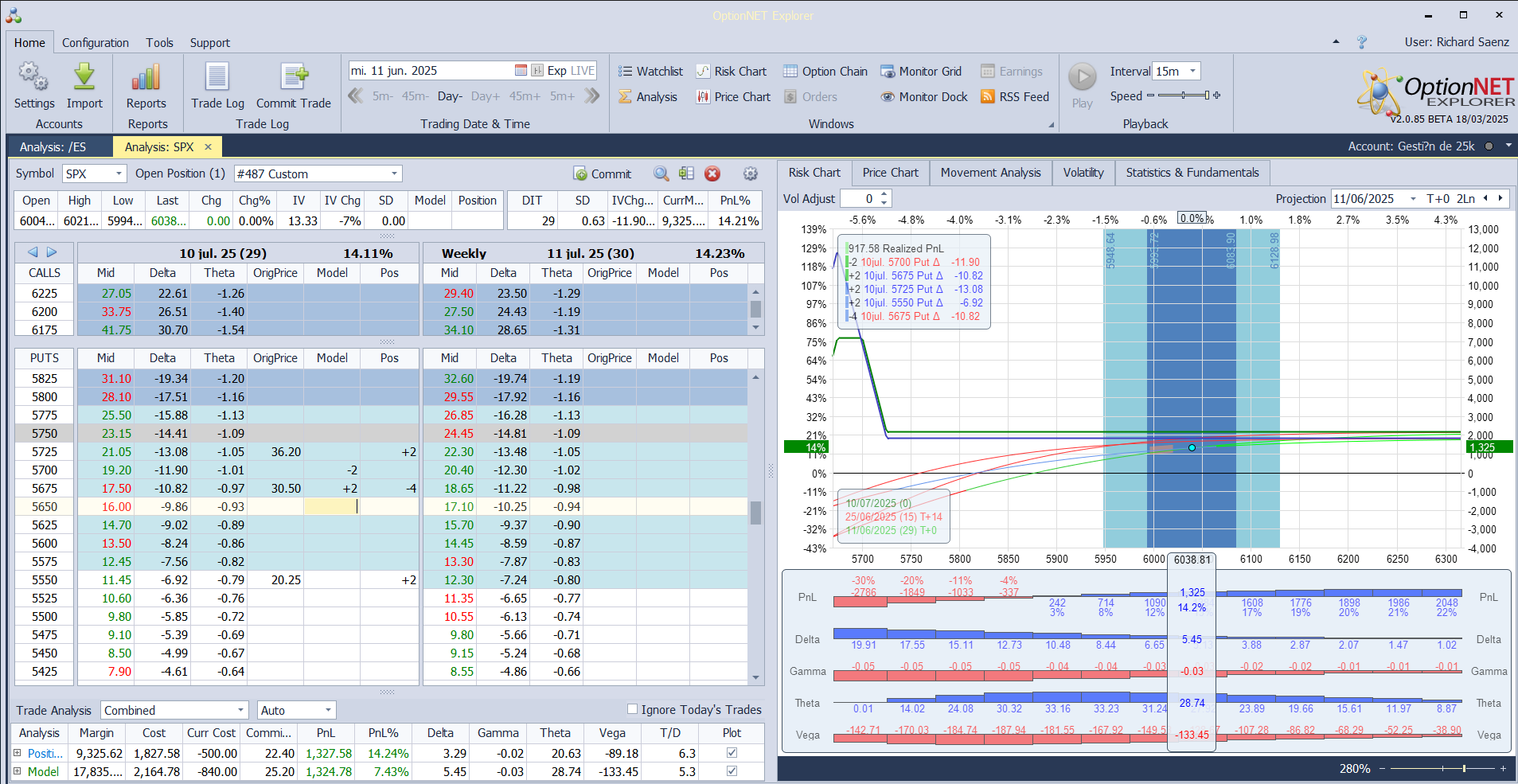1518x784 pixels.
Task: Click the spreadsheet export icon near Commit
Action: pos(687,174)
